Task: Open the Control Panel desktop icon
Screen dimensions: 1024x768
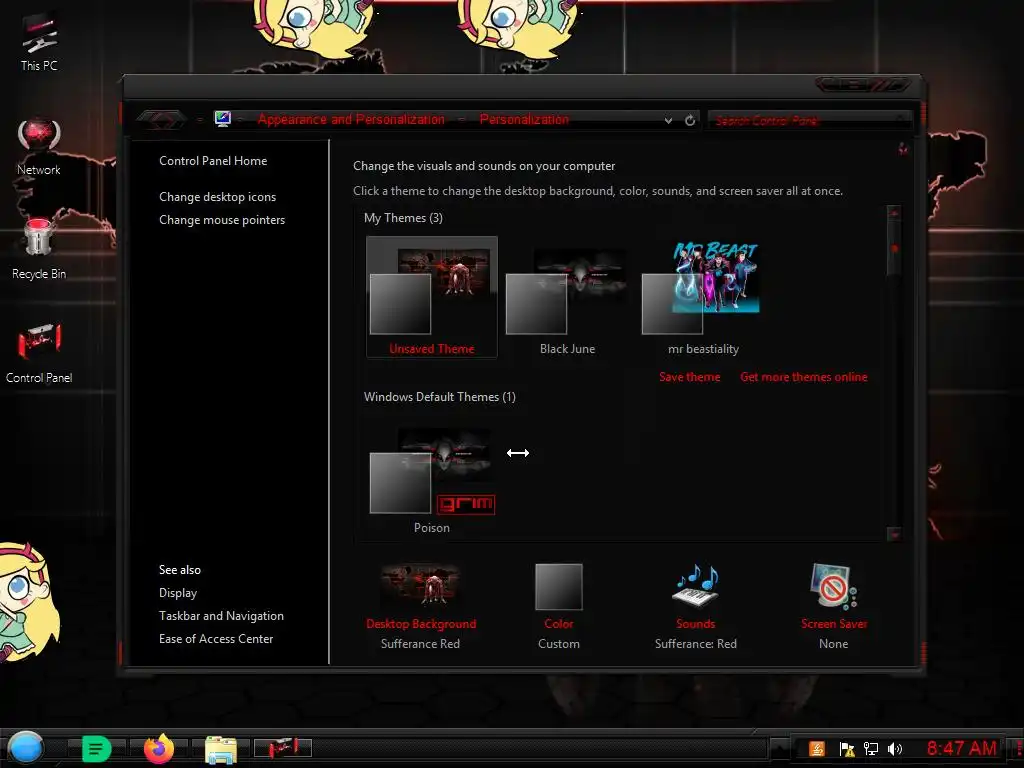Action: point(39,351)
